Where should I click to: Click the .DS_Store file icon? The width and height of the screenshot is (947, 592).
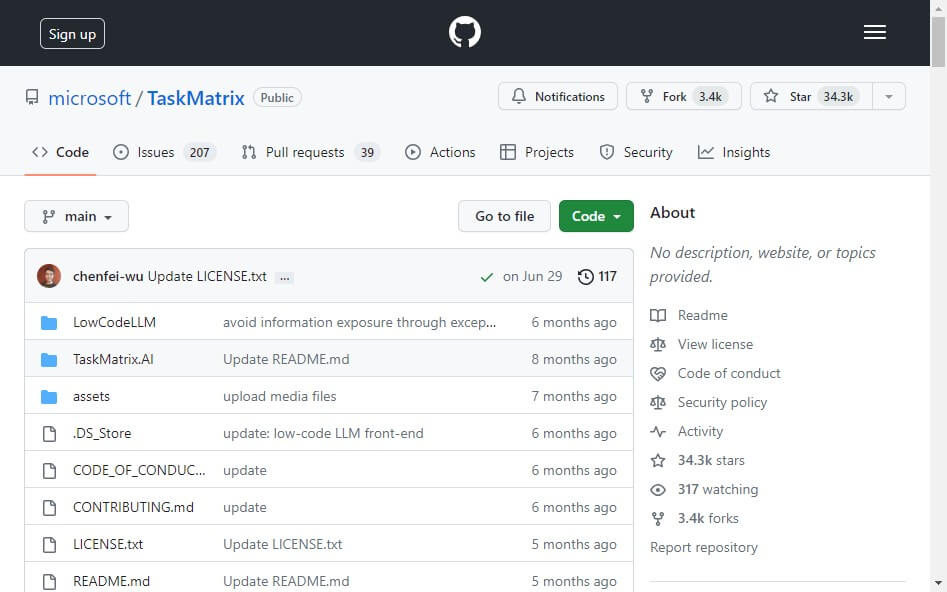pos(50,433)
